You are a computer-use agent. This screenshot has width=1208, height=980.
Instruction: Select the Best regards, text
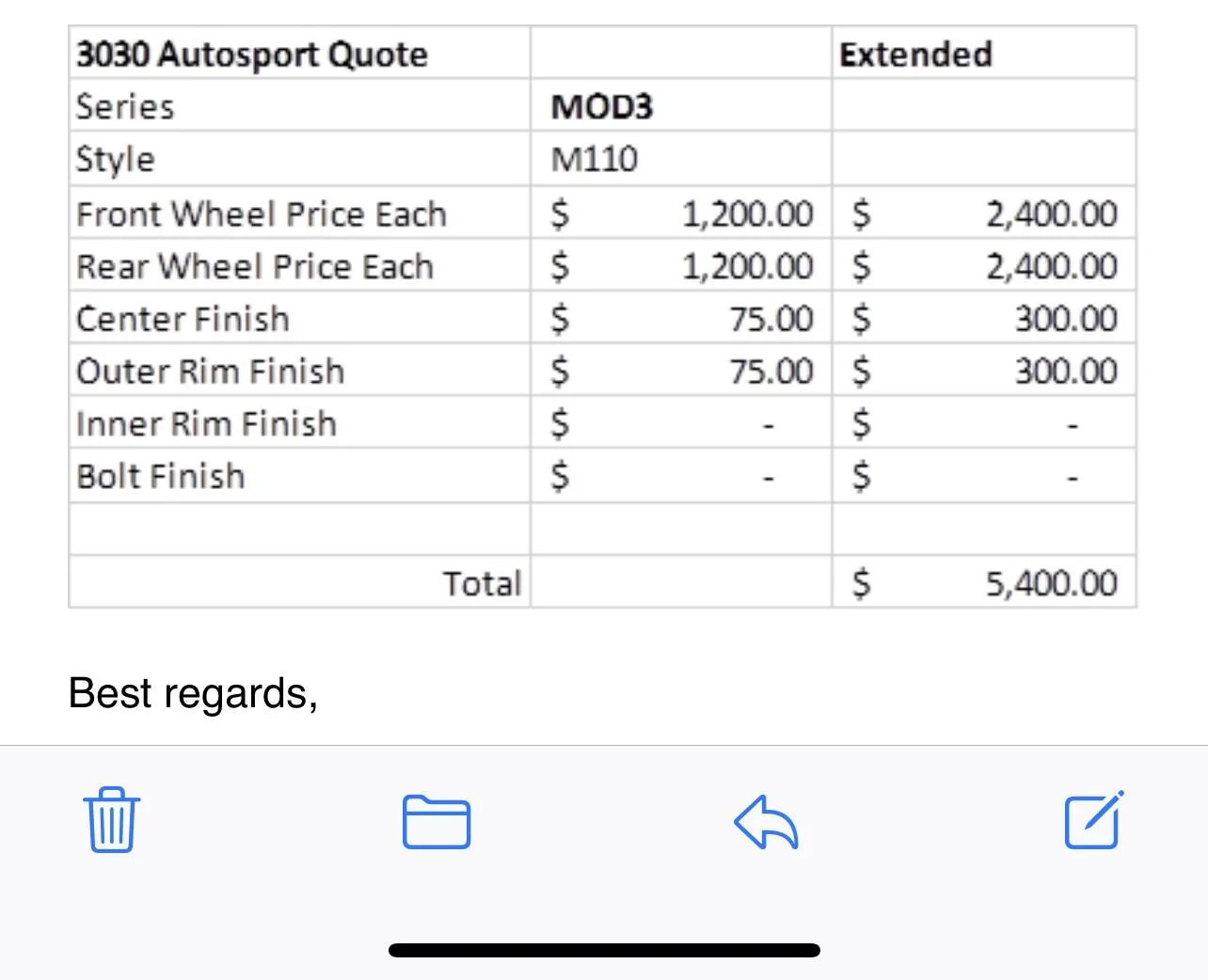coord(193,694)
